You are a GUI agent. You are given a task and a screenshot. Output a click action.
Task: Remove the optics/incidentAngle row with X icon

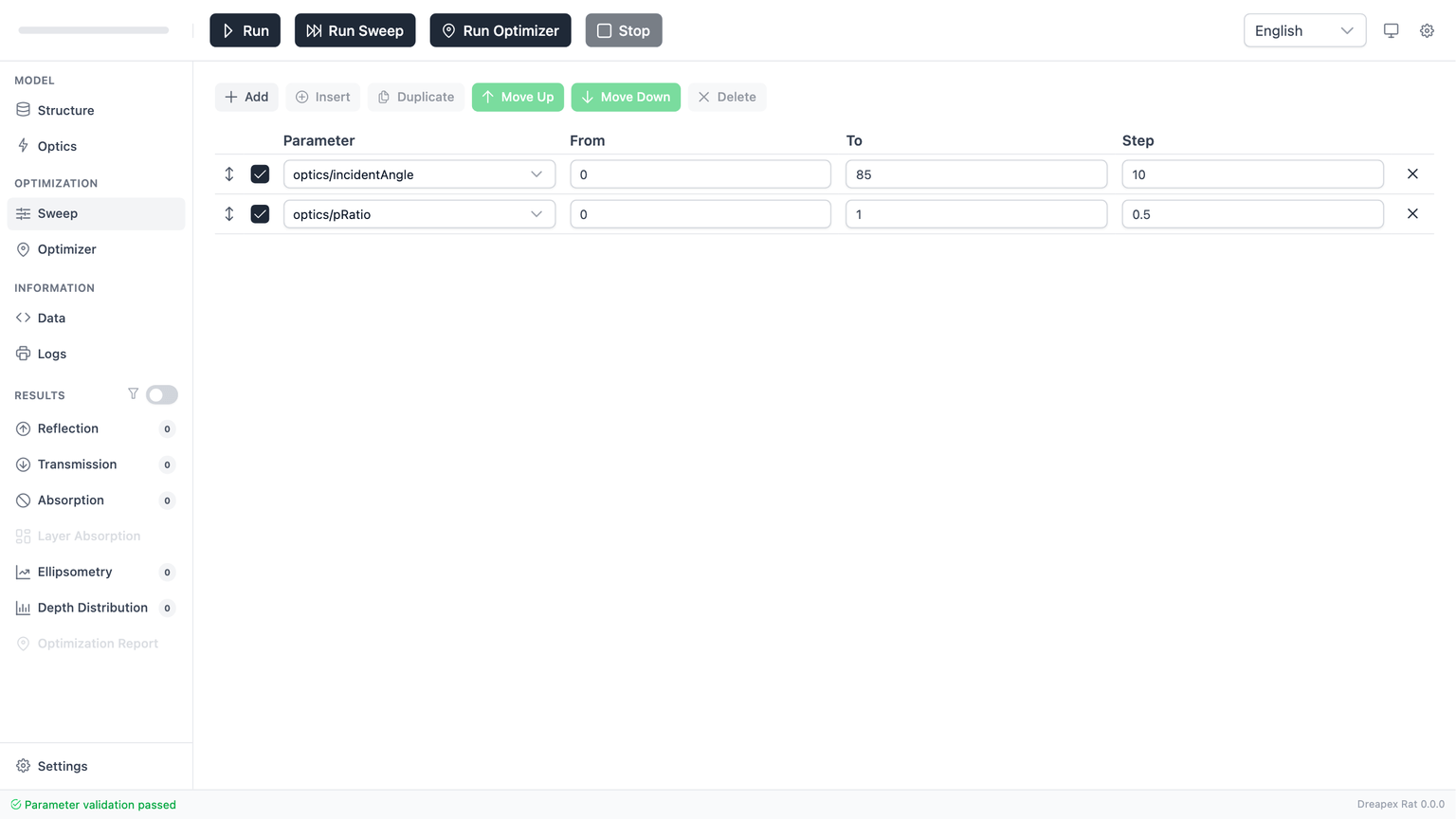[x=1412, y=174]
